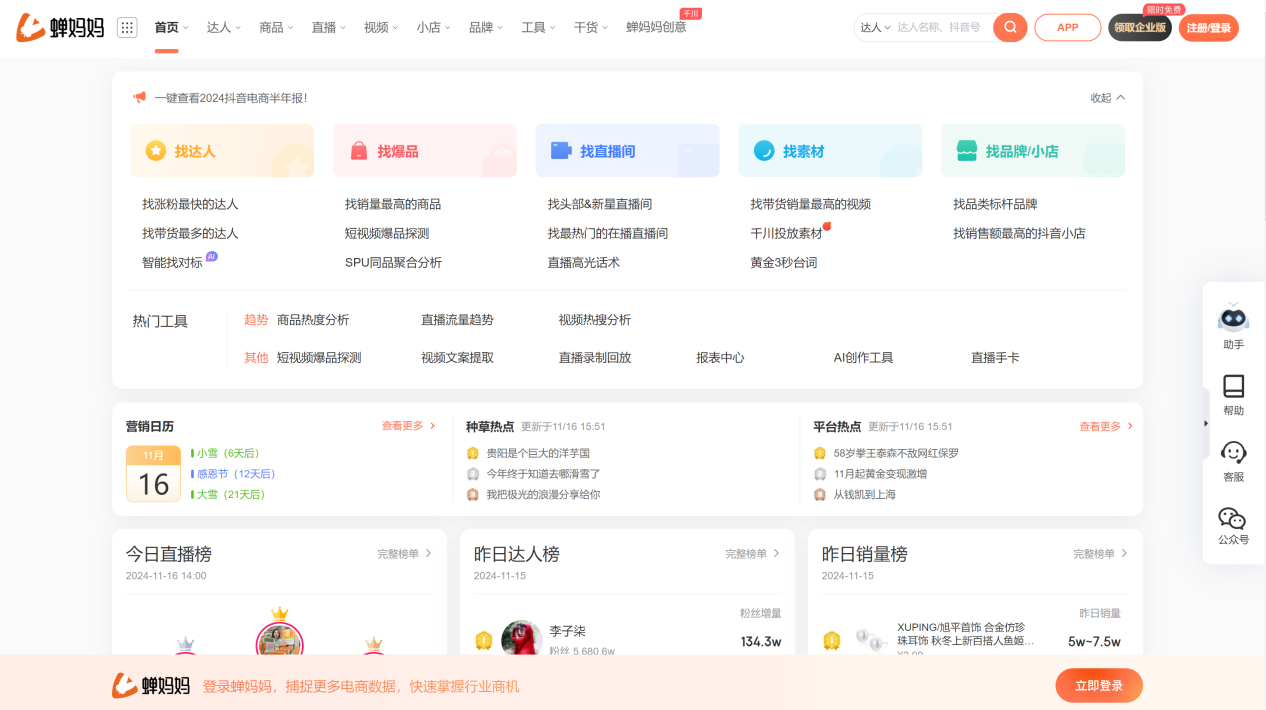Click 感恩节（12天后） calendar entry
Image resolution: width=1266 pixels, height=710 pixels.
[x=236, y=474]
